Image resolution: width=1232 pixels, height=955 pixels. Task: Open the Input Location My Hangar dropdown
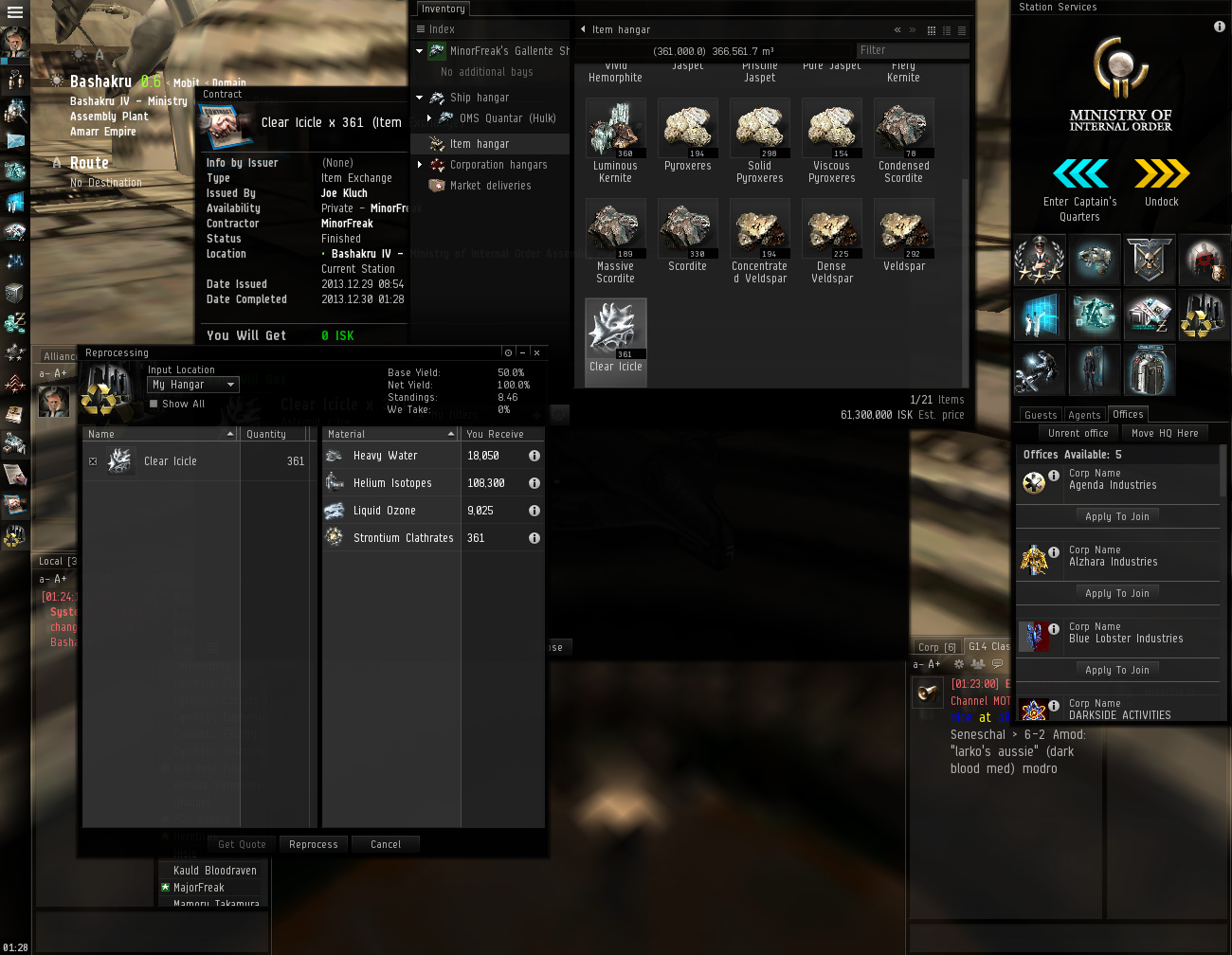point(193,385)
